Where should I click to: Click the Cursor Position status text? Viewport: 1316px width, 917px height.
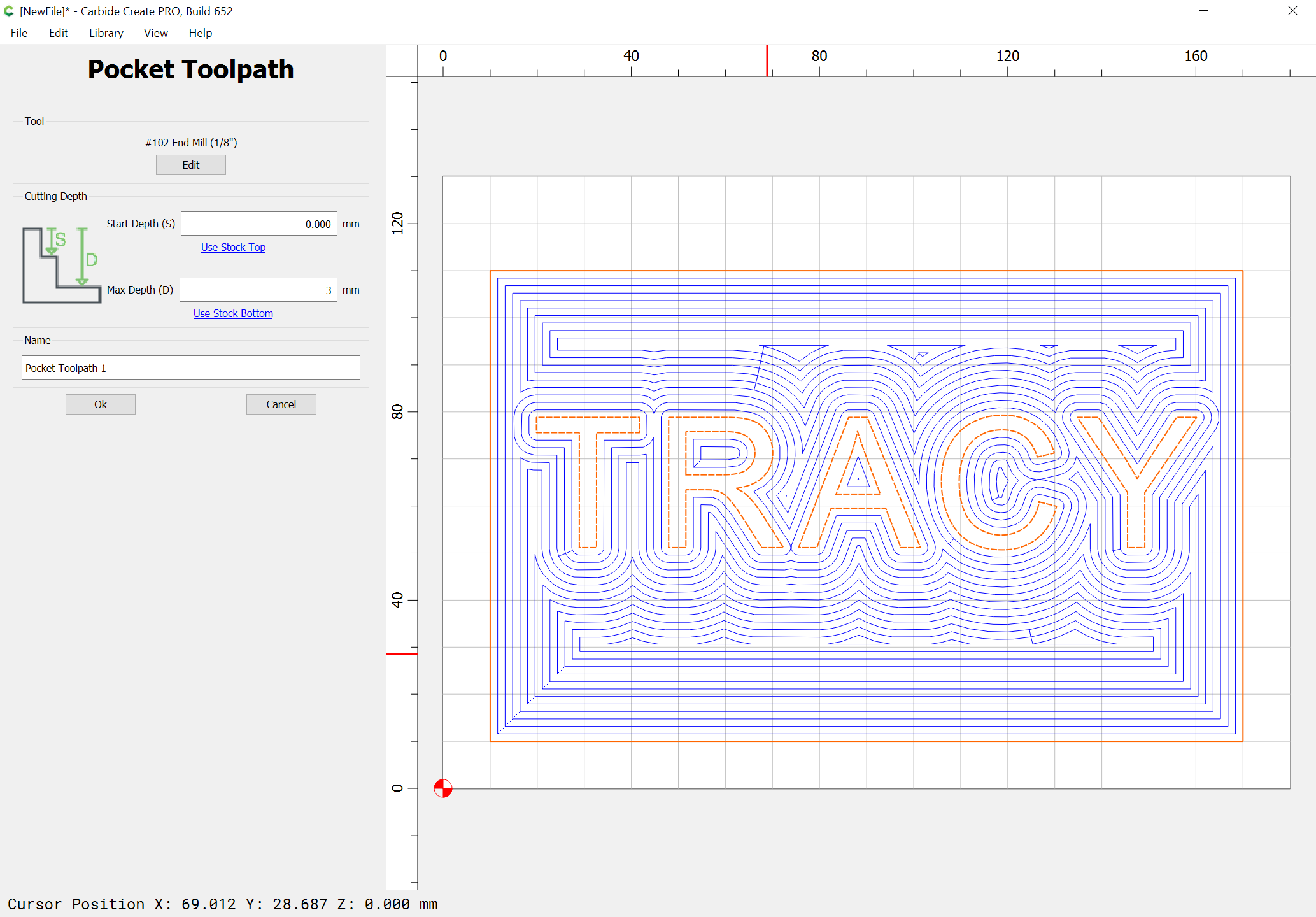(223, 904)
